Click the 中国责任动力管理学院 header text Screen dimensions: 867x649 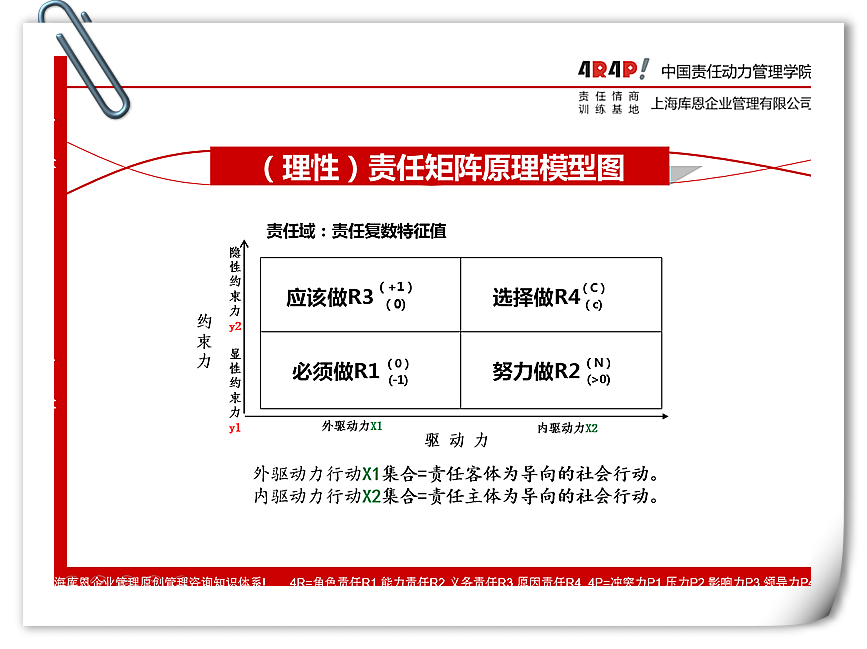pos(736,72)
